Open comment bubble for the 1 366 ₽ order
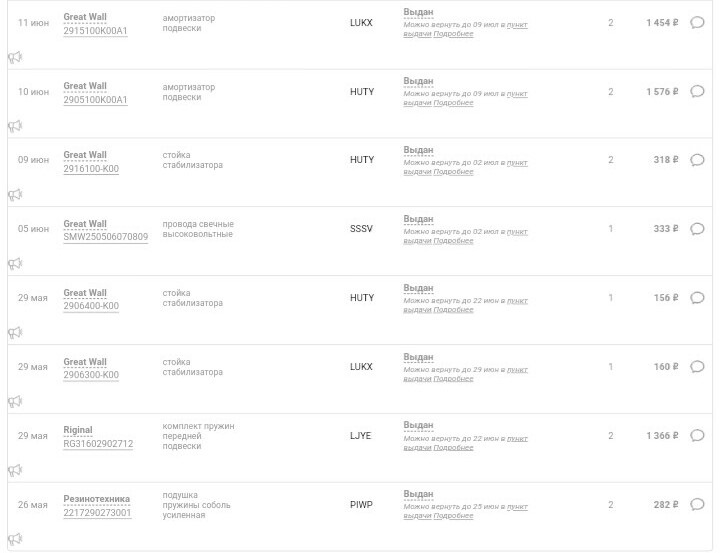Screen dimensions: 720x553 [x=697, y=435]
